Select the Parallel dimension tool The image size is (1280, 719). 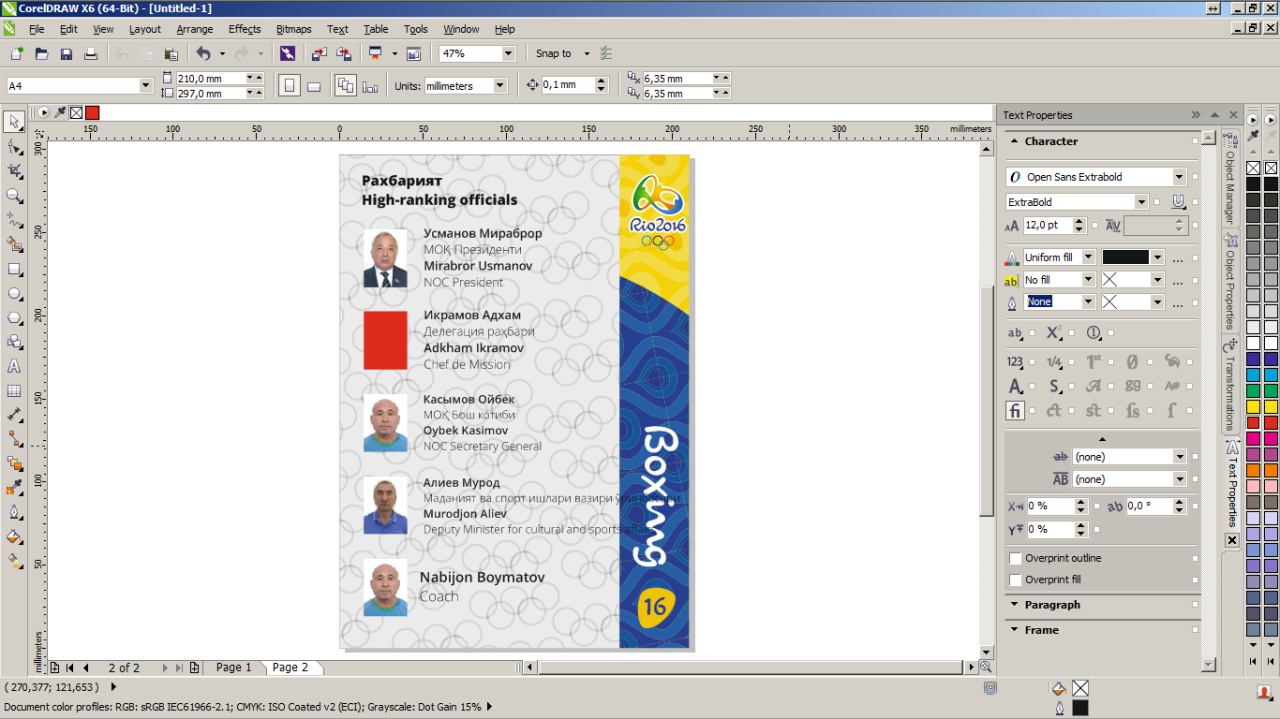point(14,415)
